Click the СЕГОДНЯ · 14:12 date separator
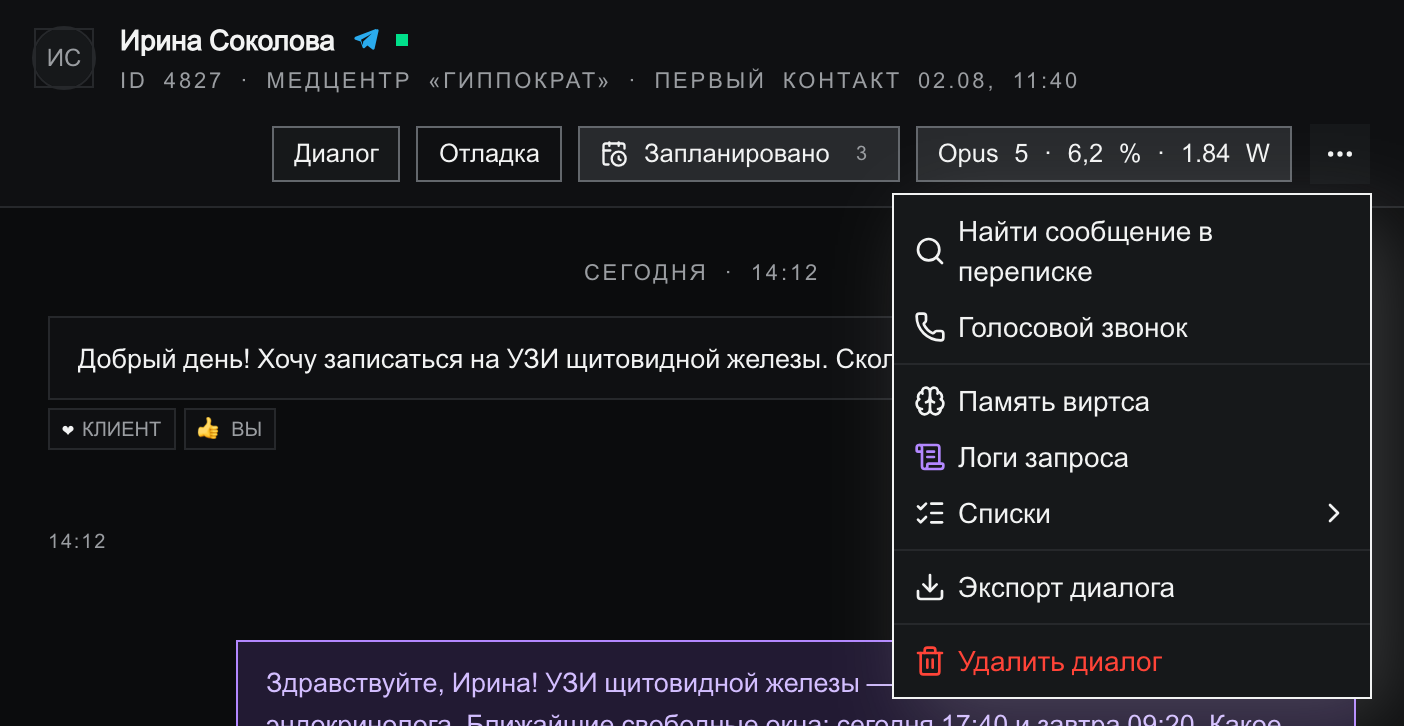This screenshot has height=726, width=1404. 702,272
